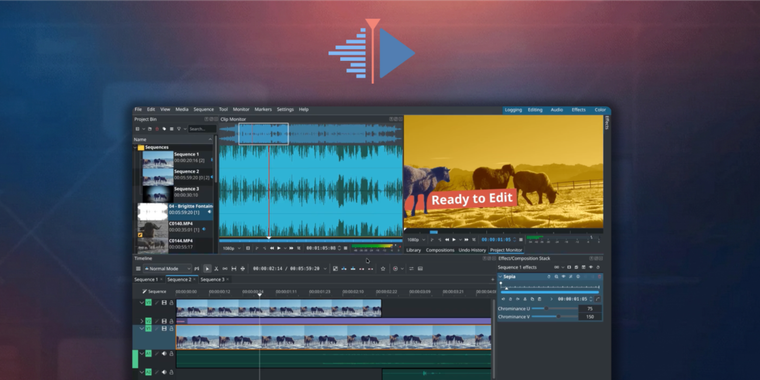This screenshot has width=760, height=380.
Task: Open the dropdown arrow next to timeline record
Action: click(x=401, y=269)
